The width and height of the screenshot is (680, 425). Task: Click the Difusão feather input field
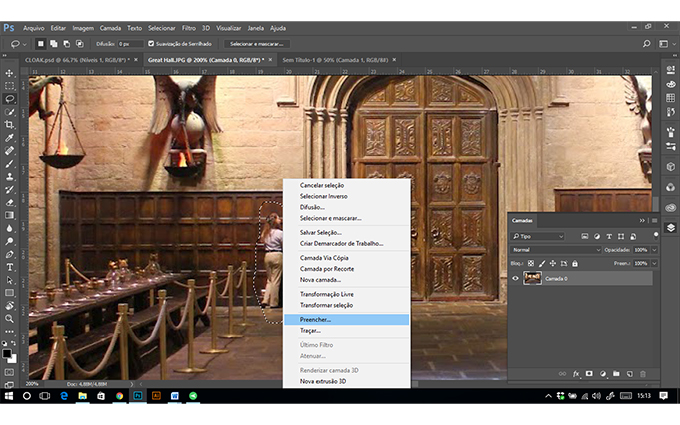tap(130, 44)
